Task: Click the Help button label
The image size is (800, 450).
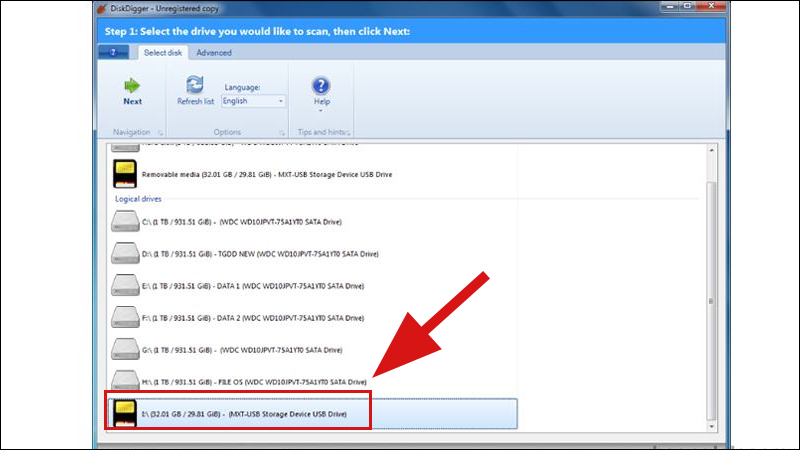Action: (x=321, y=101)
